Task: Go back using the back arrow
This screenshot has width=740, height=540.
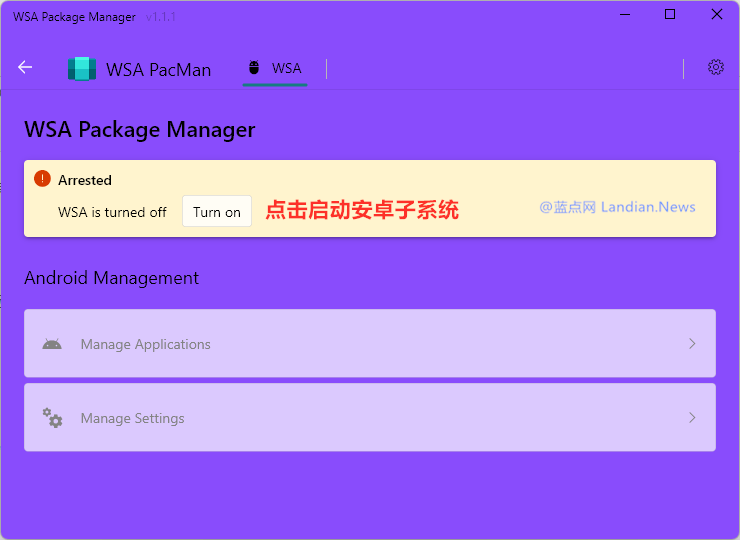Action: pos(25,68)
